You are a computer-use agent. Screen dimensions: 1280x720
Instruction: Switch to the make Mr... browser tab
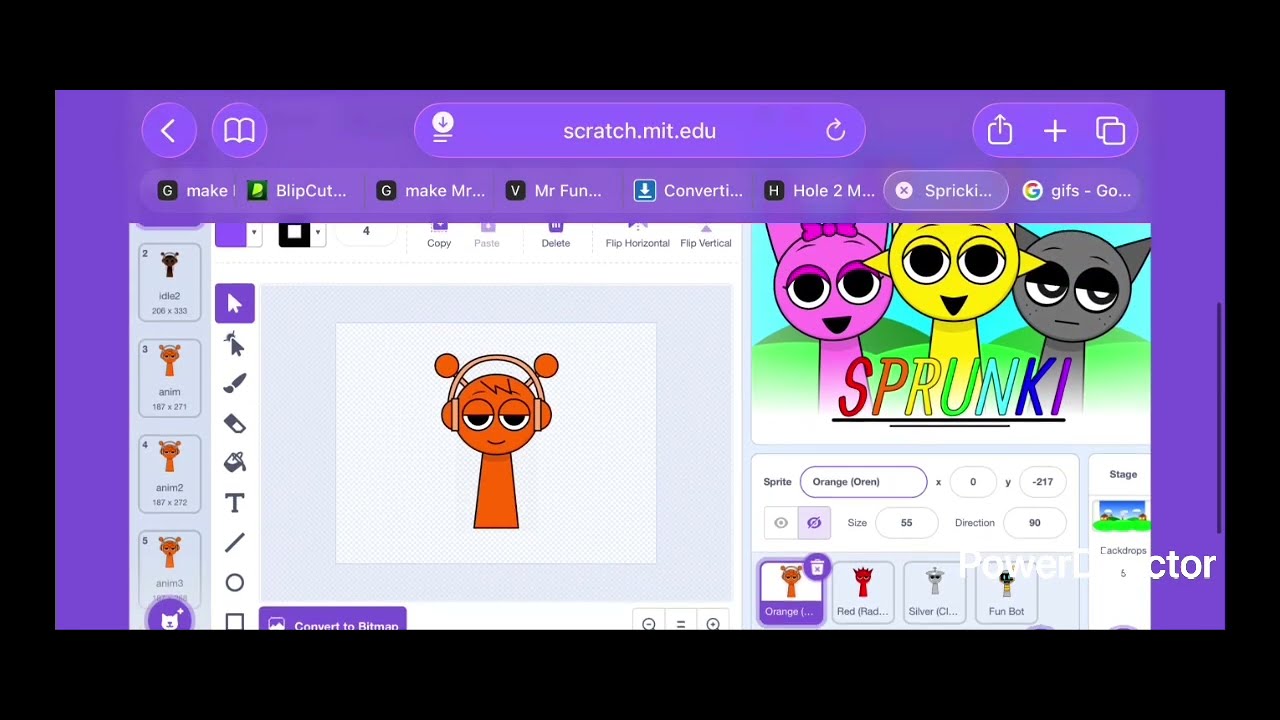(x=431, y=190)
